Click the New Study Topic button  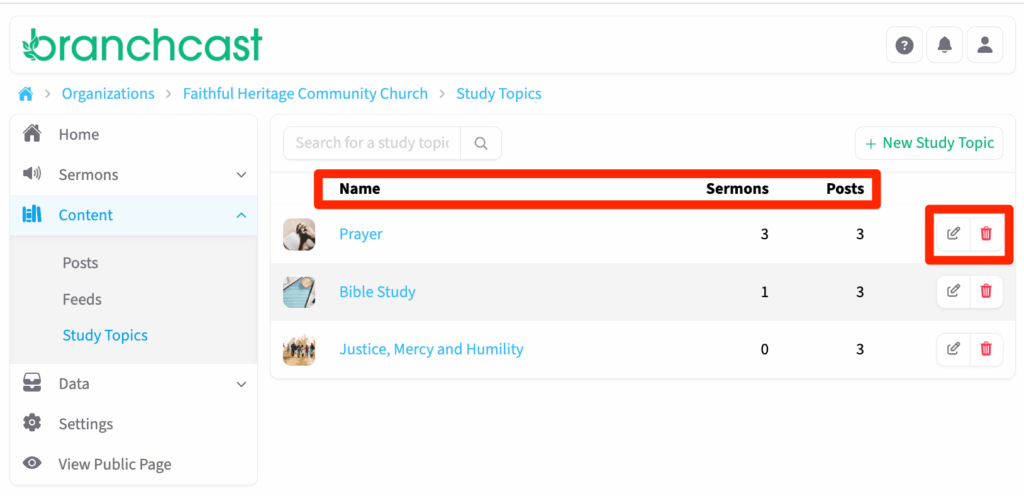[929, 143]
